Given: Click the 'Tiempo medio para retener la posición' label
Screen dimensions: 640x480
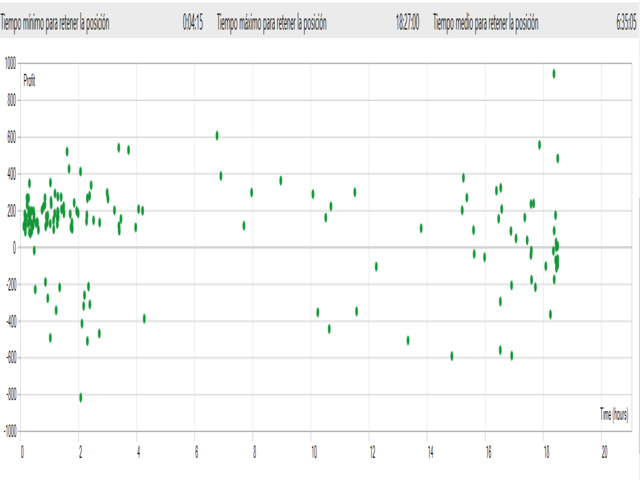Looking at the screenshot, I should coord(485,21).
